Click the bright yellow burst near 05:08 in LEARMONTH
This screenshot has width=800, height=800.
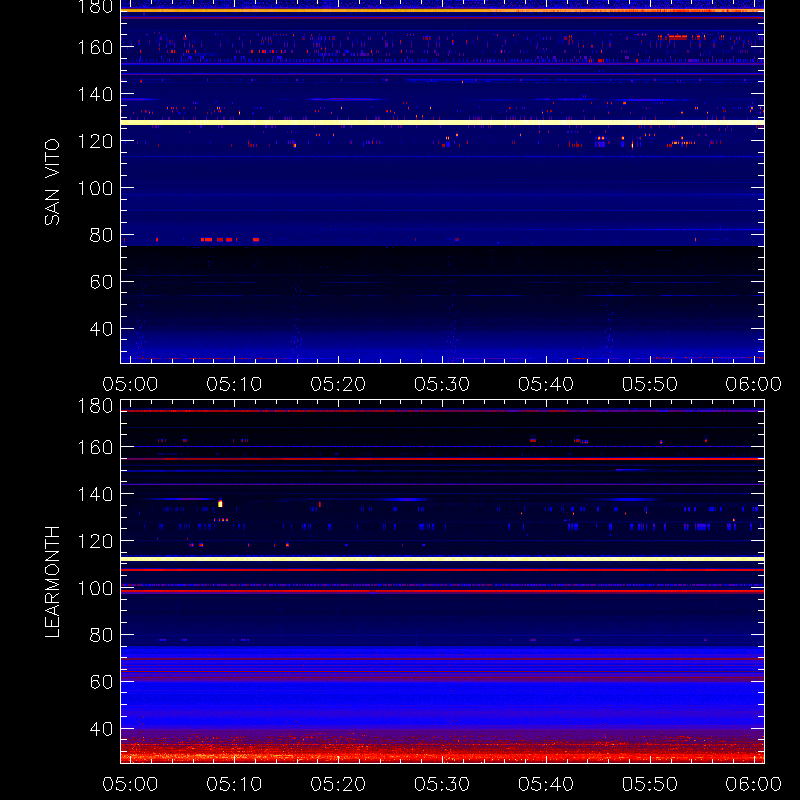(220, 504)
